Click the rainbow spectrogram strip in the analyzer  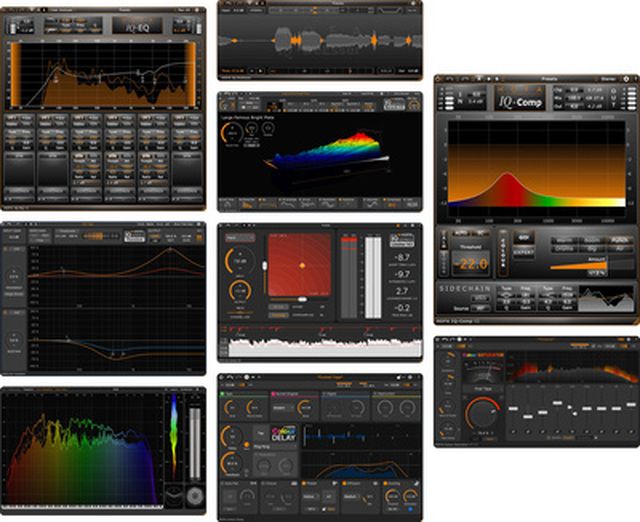tap(174, 437)
